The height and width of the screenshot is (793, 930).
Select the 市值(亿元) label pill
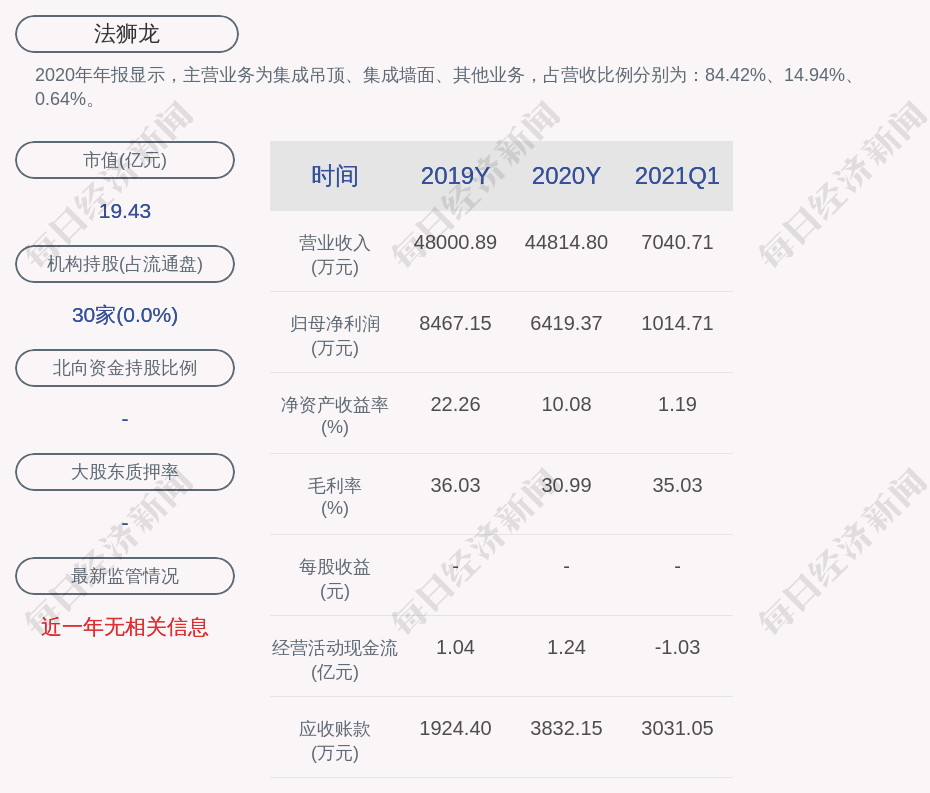(125, 160)
